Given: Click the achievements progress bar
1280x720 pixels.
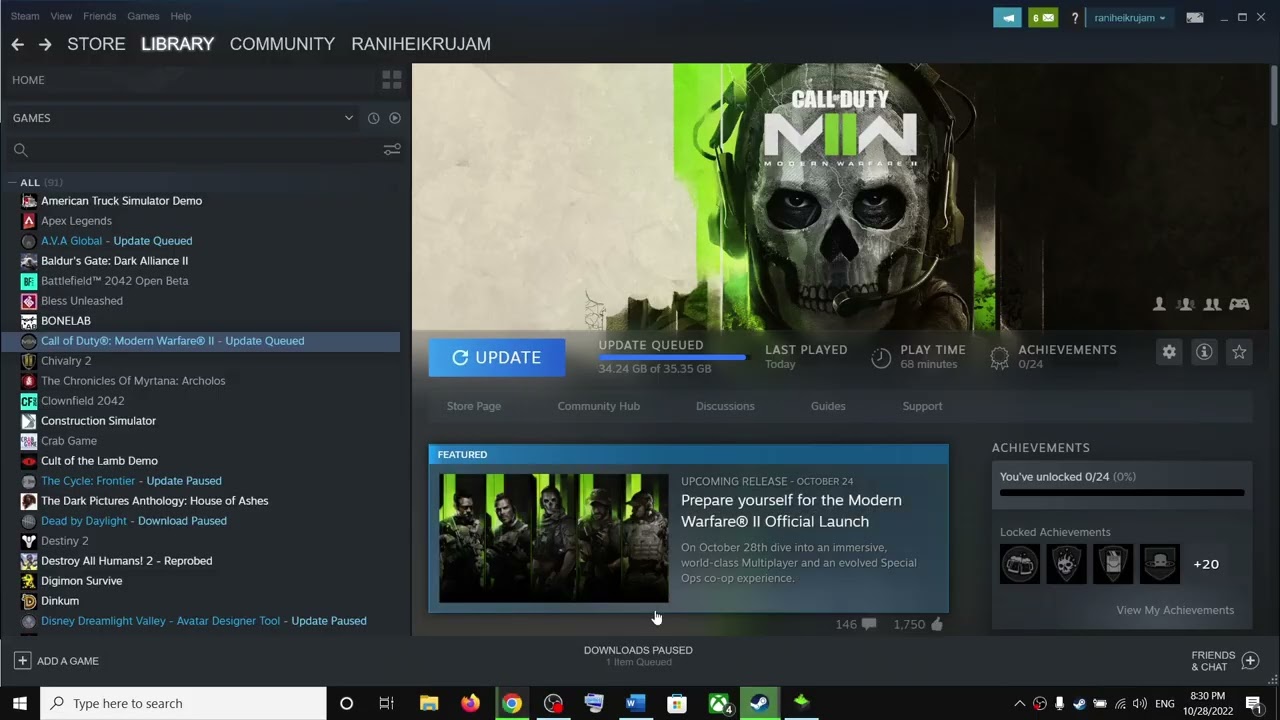Looking at the screenshot, I should [x=1122, y=493].
